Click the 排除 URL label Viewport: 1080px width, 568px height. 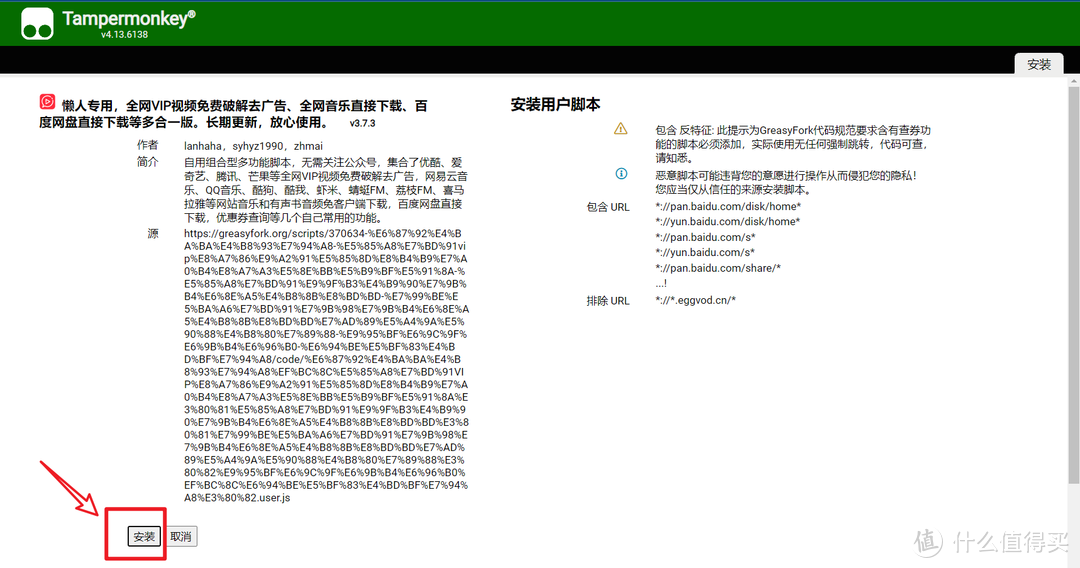pyautogui.click(x=608, y=300)
